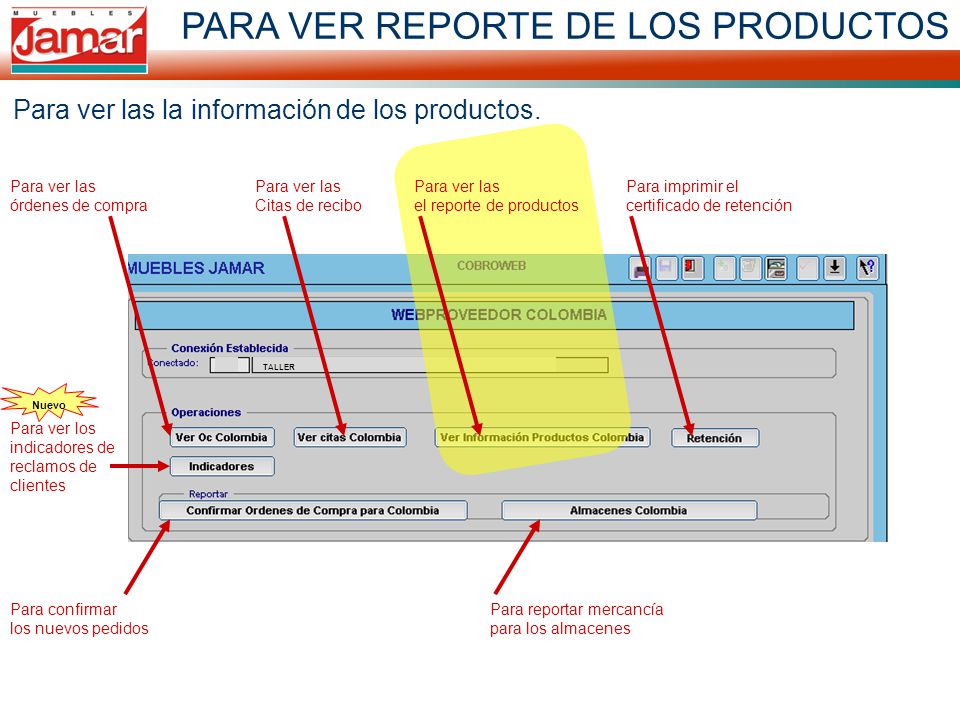960x720 pixels.
Task: Click the red exit door icon
Action: pos(692,269)
